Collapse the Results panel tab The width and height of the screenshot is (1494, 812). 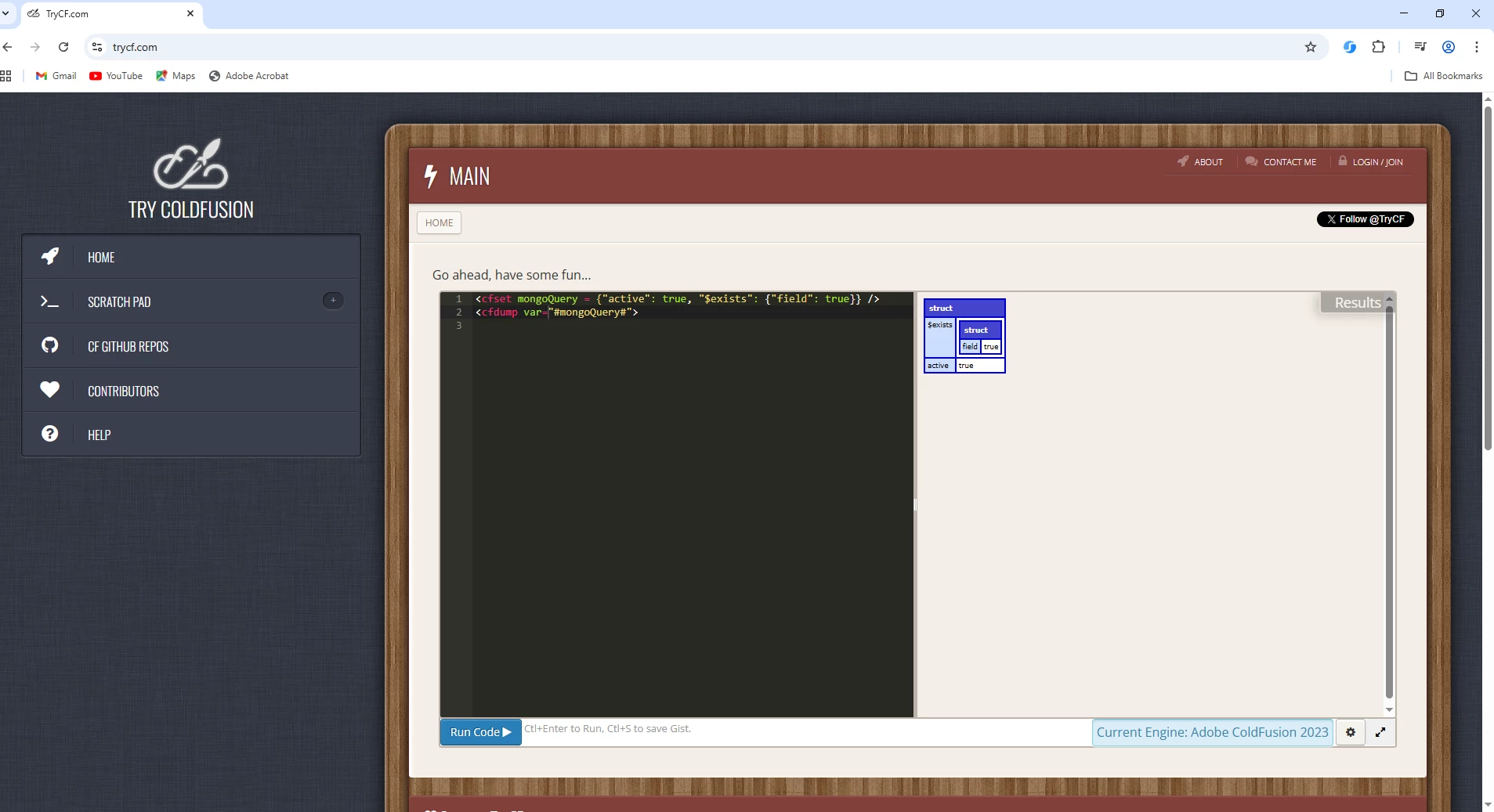click(1357, 302)
